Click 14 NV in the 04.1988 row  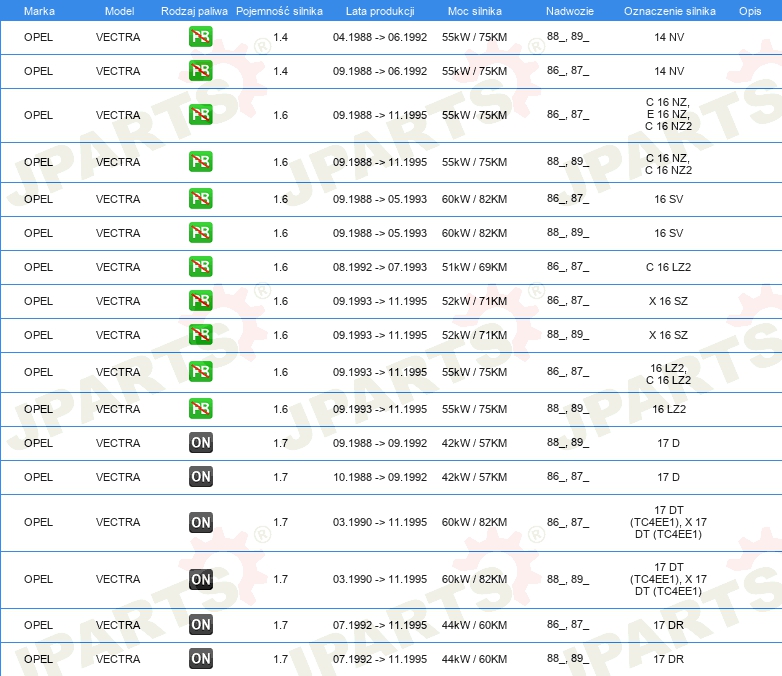point(669,37)
